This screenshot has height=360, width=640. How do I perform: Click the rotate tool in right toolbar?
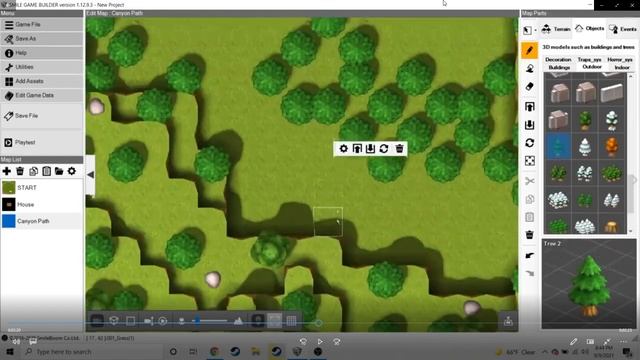click(529, 143)
